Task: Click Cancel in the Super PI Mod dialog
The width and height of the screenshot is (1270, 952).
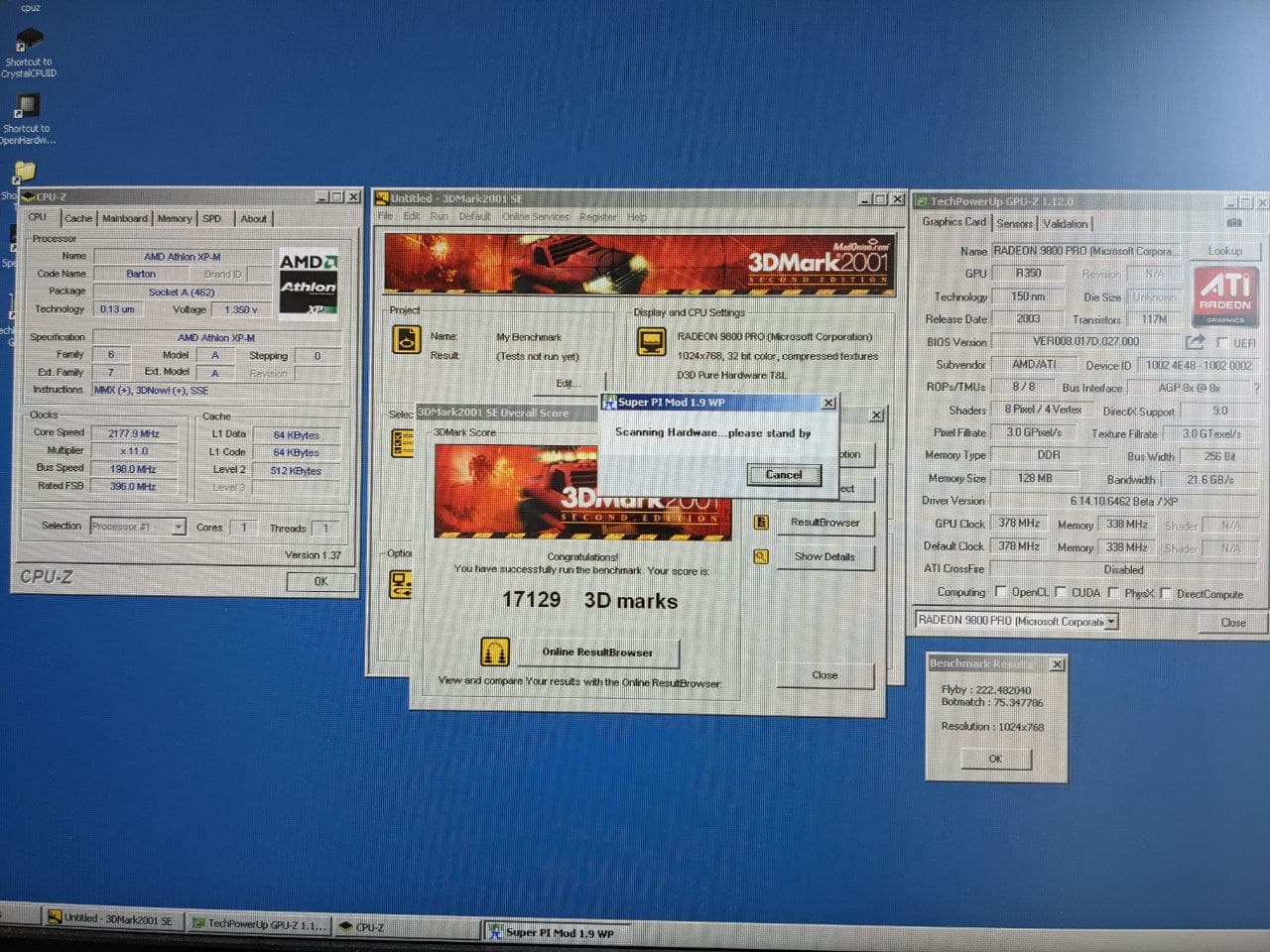Action: click(784, 475)
